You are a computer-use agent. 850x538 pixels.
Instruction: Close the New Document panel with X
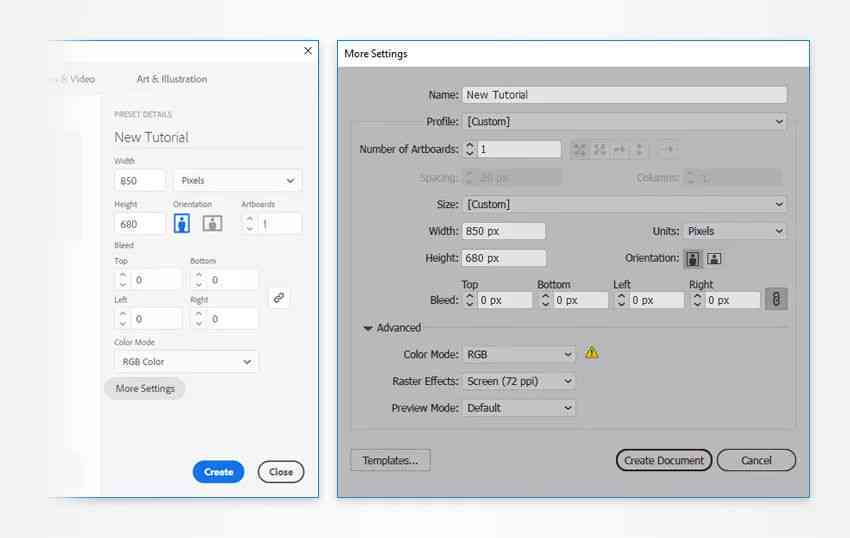coord(308,50)
